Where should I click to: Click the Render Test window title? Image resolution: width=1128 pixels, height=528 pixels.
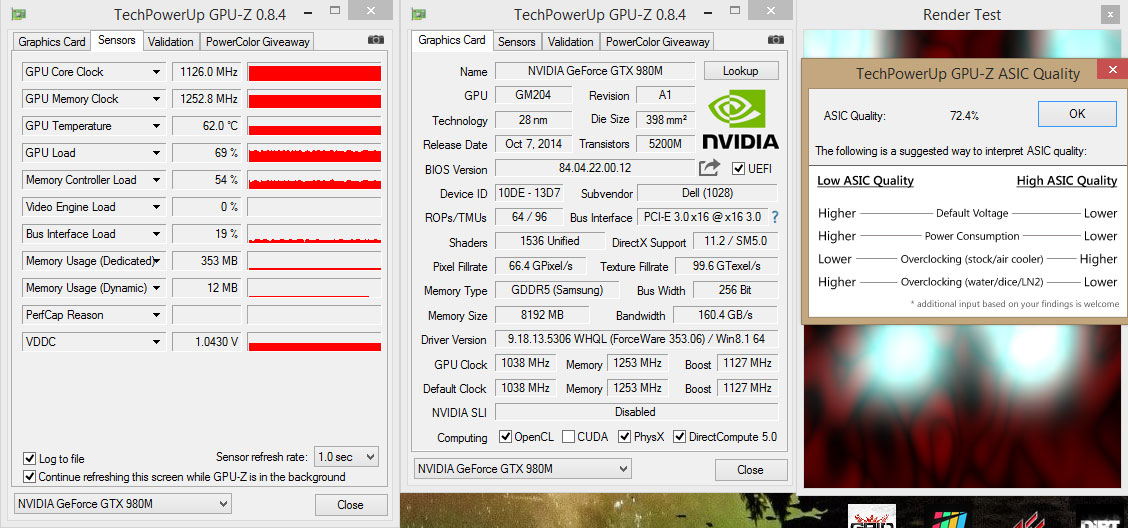(x=962, y=15)
